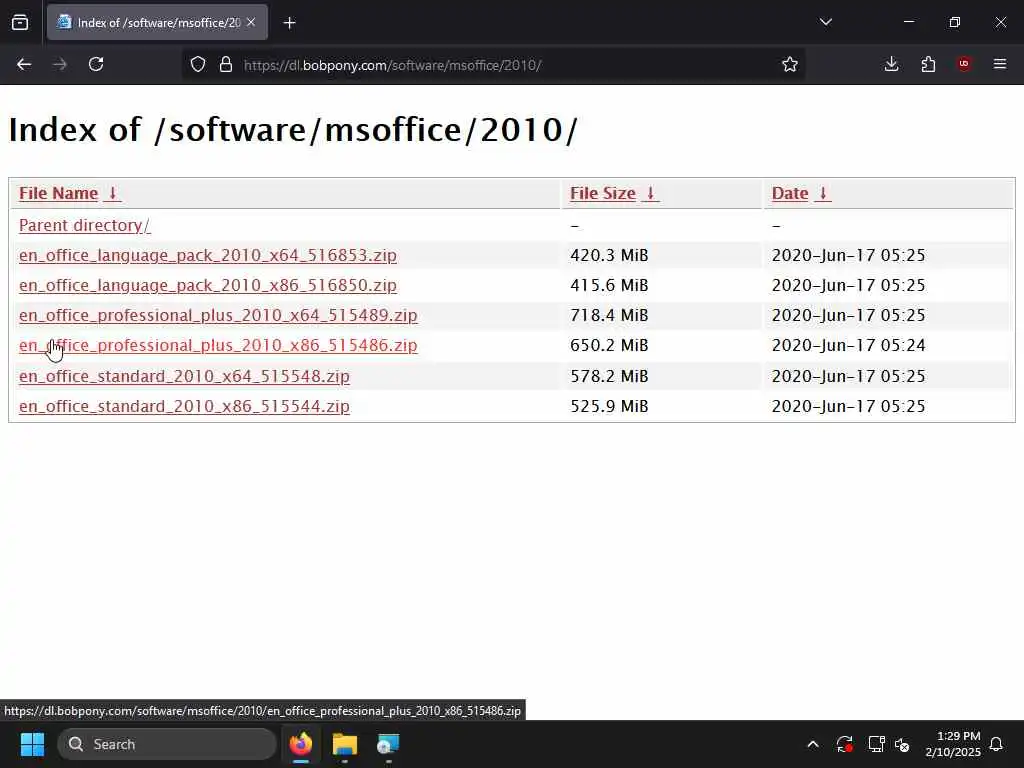Open Firefox View icon in tab bar
This screenshot has height=768, width=1024.
(20, 22)
